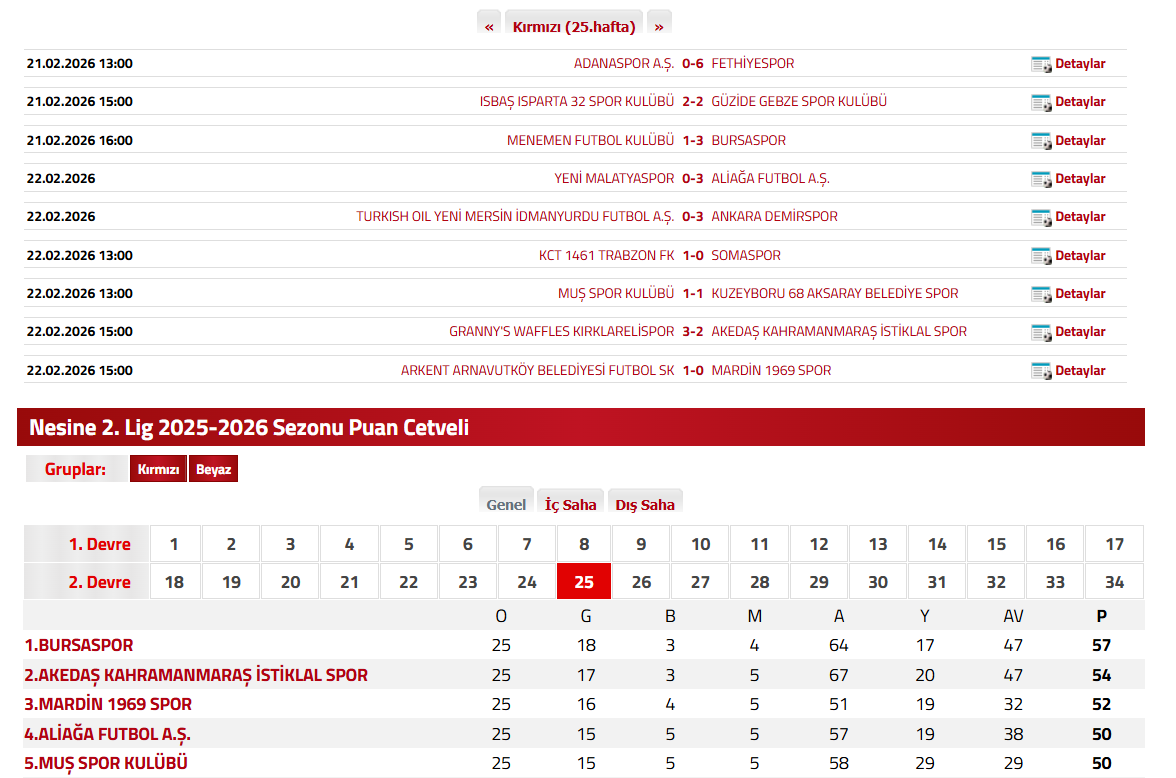
Task: Click details icon for Isparta 32 Spor match
Action: coord(1040,102)
